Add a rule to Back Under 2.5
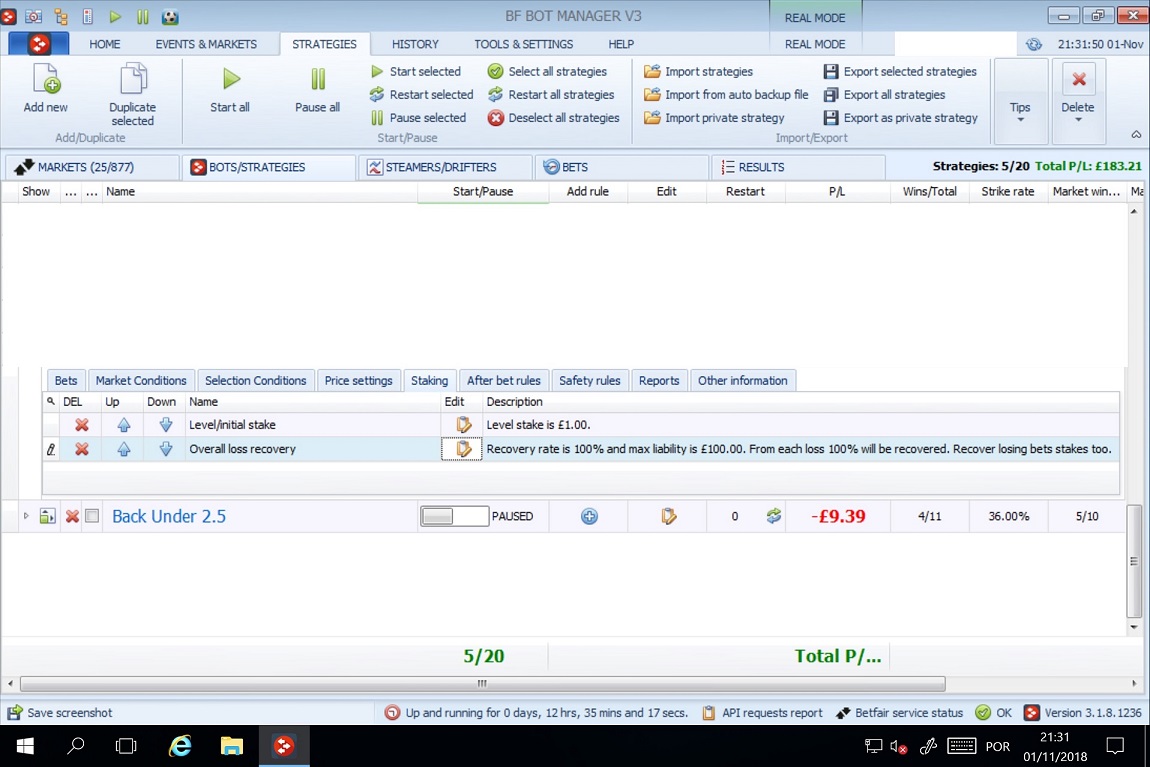This screenshot has height=767, width=1150. [x=589, y=516]
